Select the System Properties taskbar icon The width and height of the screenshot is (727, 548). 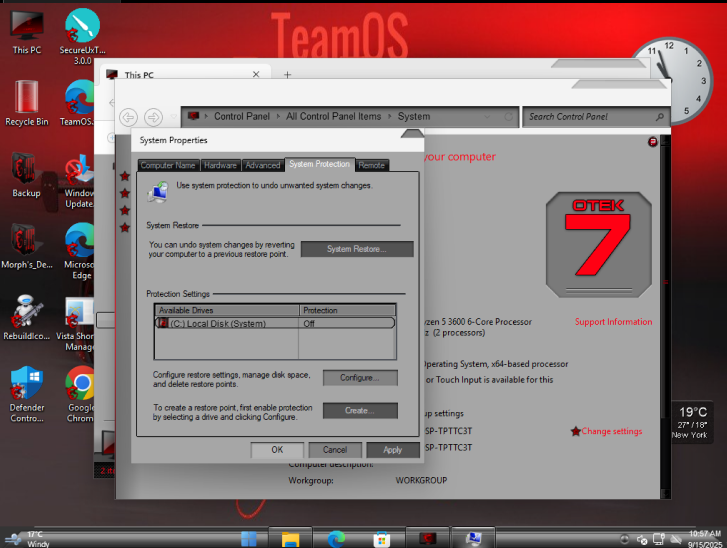[x=474, y=538]
